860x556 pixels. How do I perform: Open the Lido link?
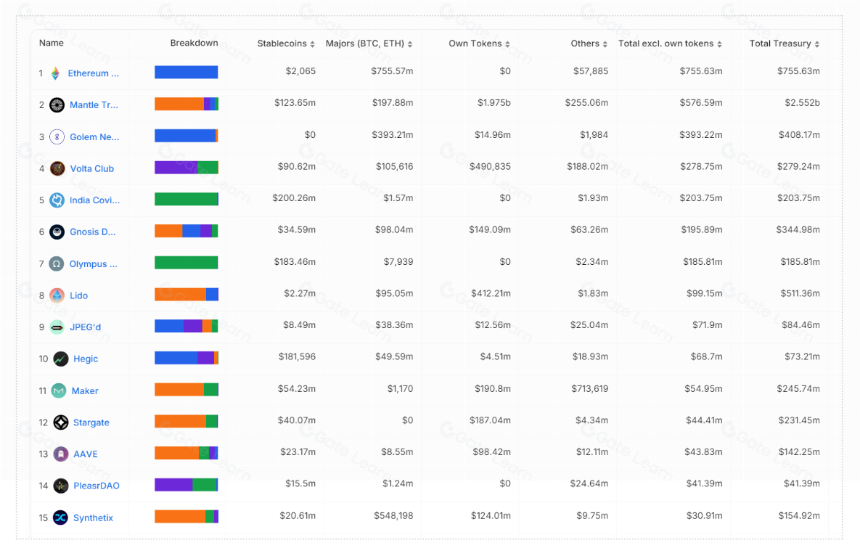click(x=78, y=296)
